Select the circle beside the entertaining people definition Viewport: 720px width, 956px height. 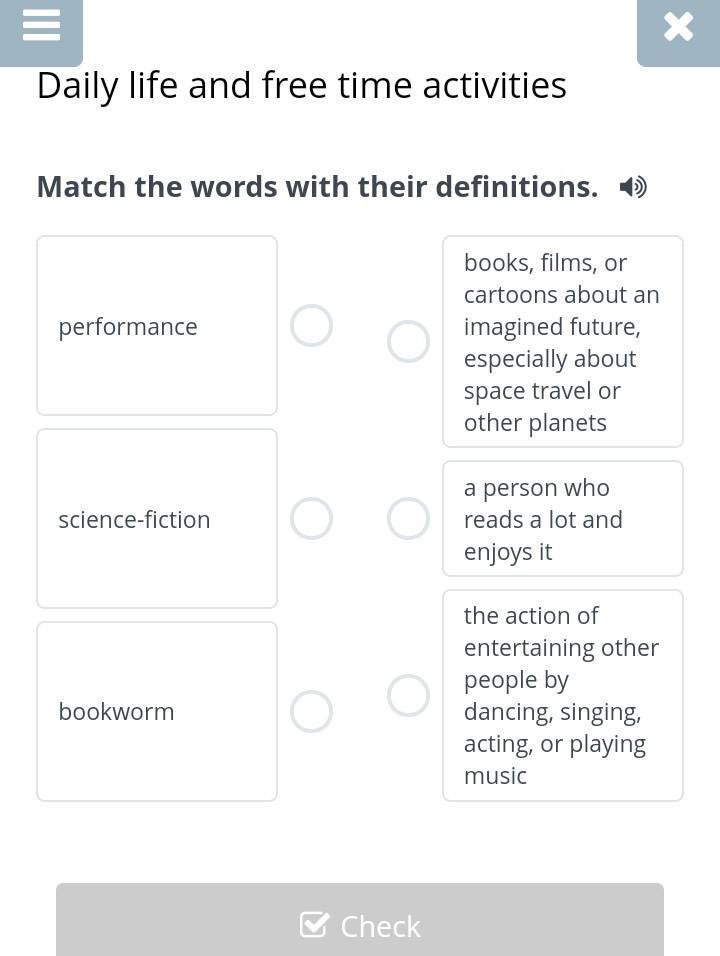(x=408, y=695)
